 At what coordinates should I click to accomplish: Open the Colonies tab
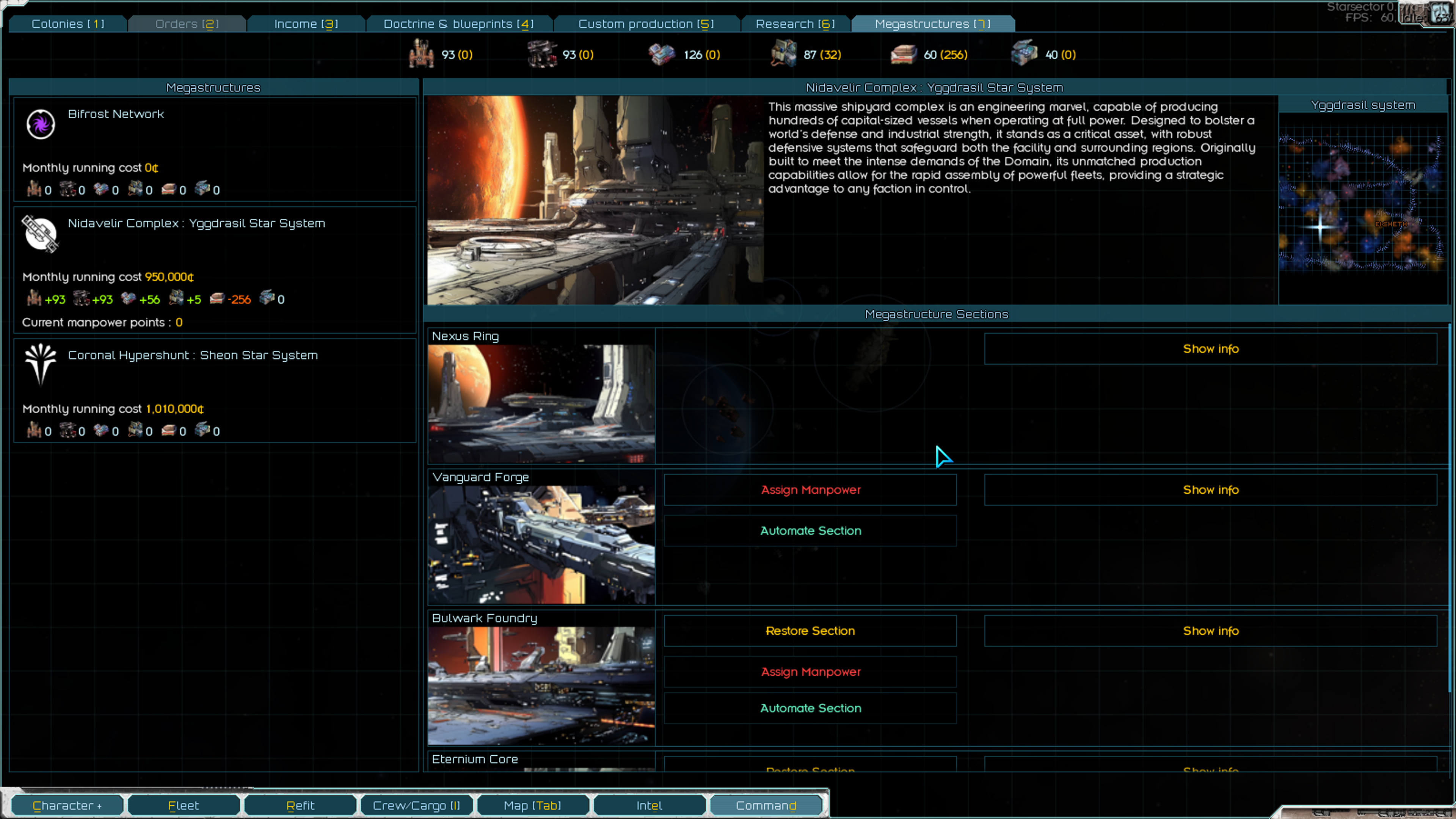(x=68, y=24)
